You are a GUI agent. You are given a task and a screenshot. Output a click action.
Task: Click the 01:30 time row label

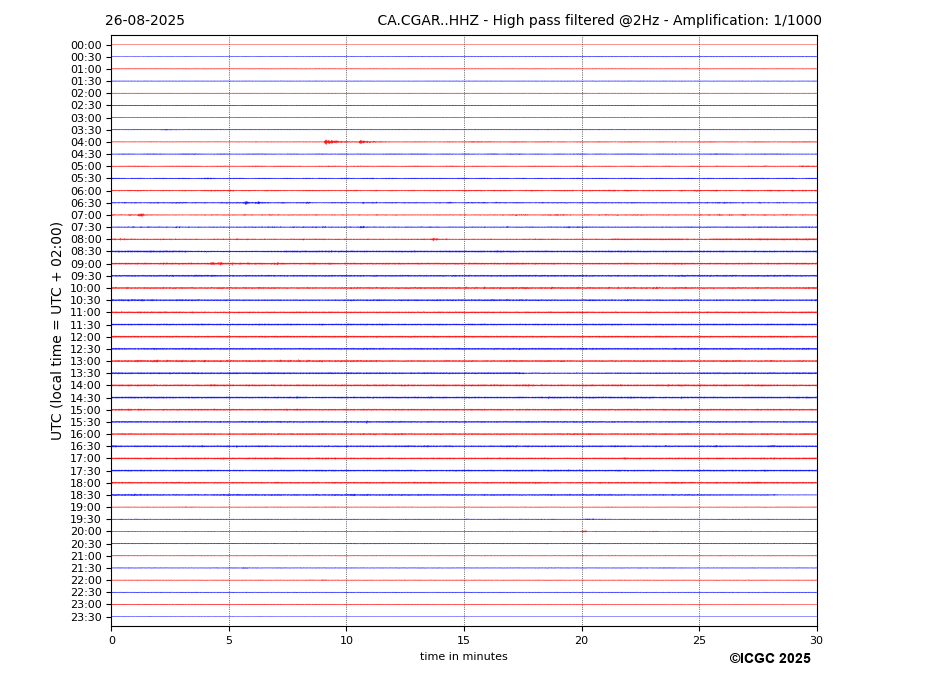click(x=86, y=82)
